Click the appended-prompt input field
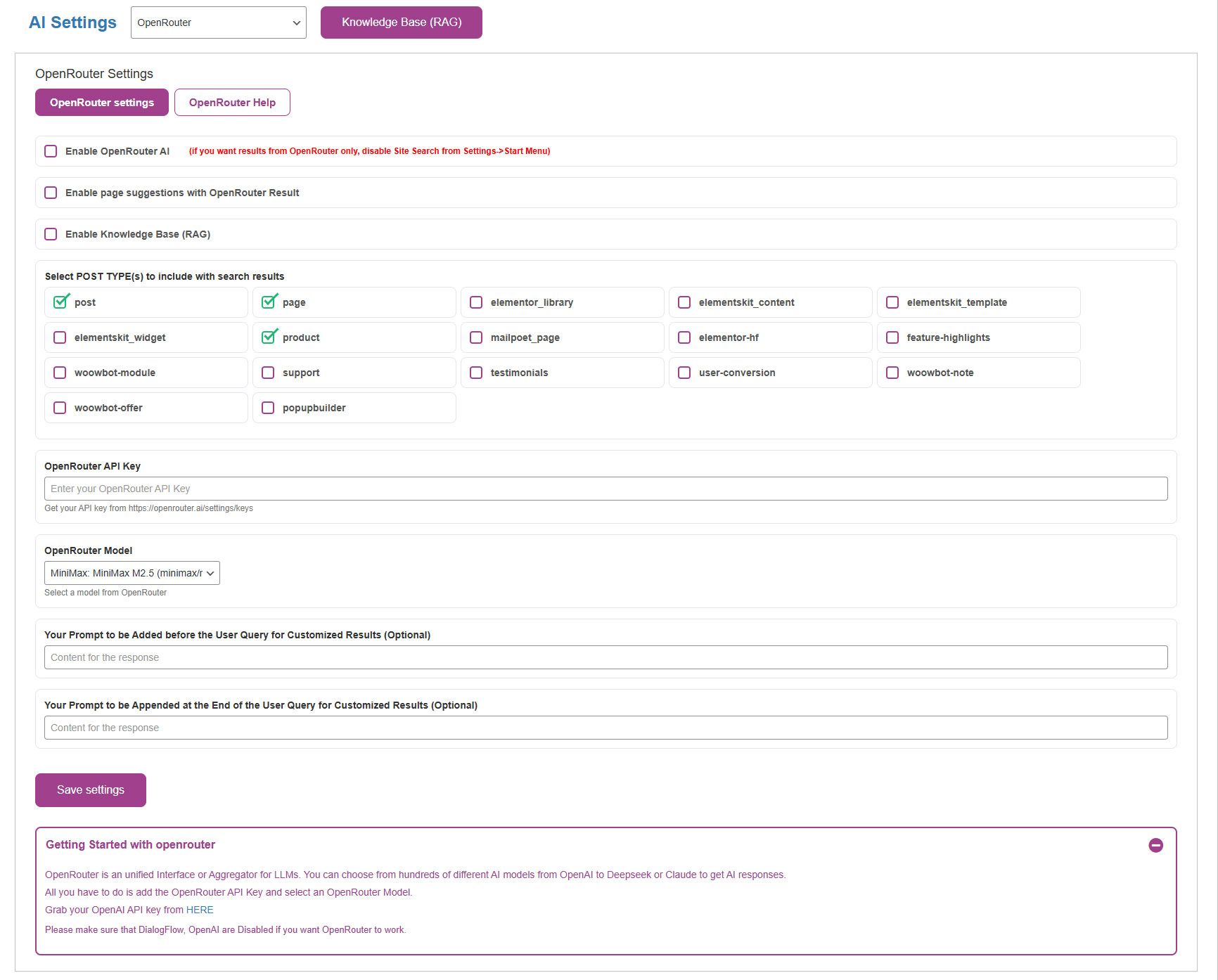Viewport: 1218px width, 980px height. pos(605,728)
